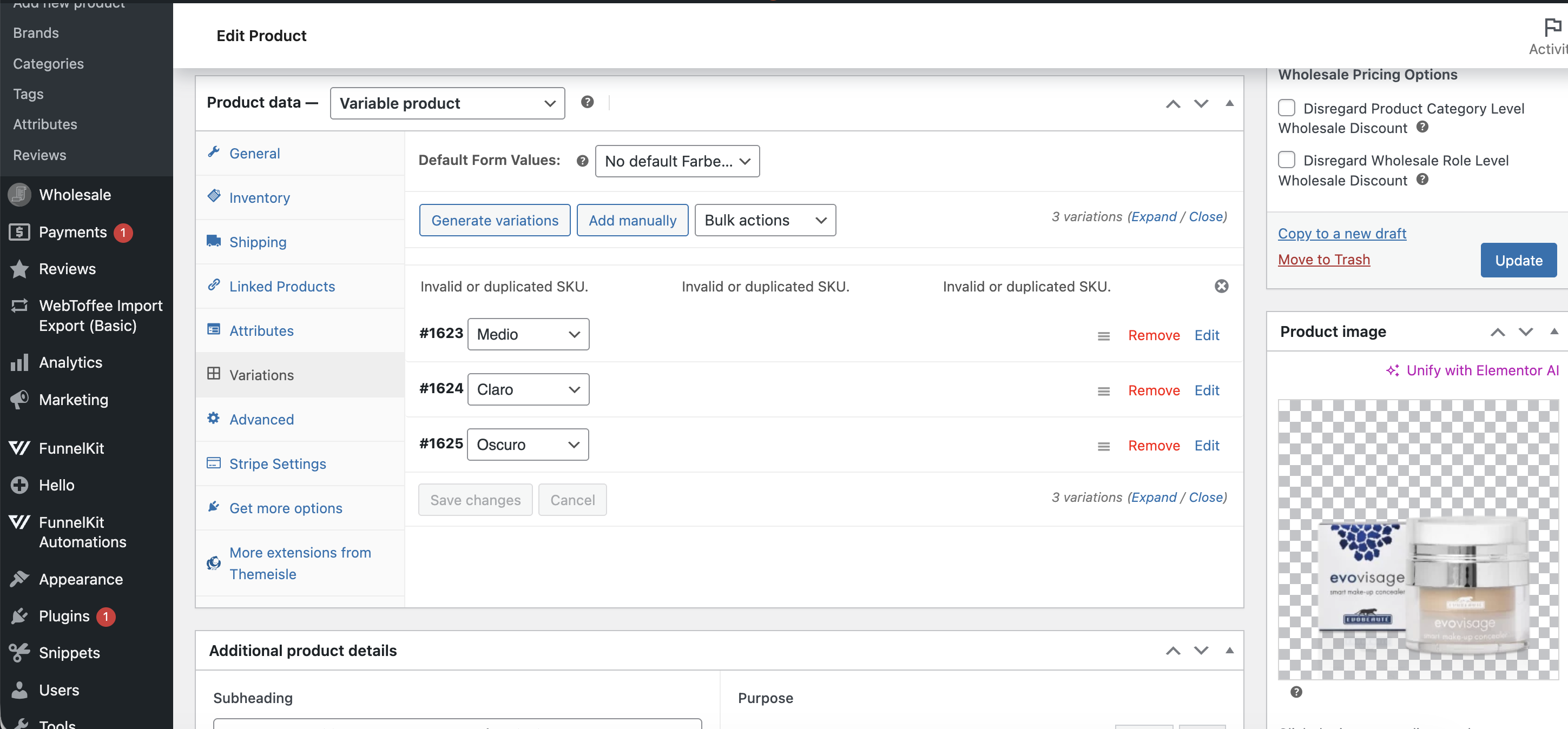The height and width of the screenshot is (729, 1568).
Task: Enable Disregard Product Category Level Wholesale Discount
Action: pyautogui.click(x=1286, y=108)
